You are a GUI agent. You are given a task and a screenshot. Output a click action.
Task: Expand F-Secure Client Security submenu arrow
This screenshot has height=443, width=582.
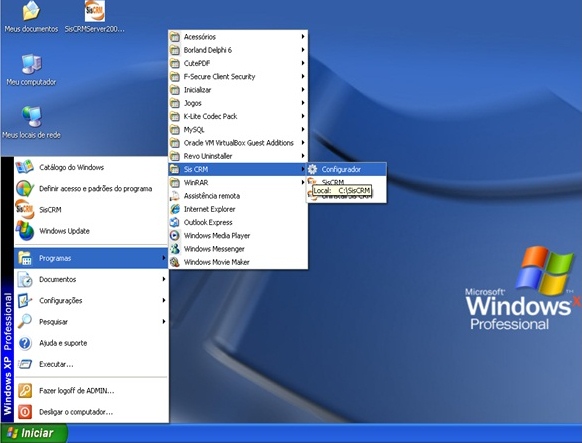pyautogui.click(x=303, y=76)
